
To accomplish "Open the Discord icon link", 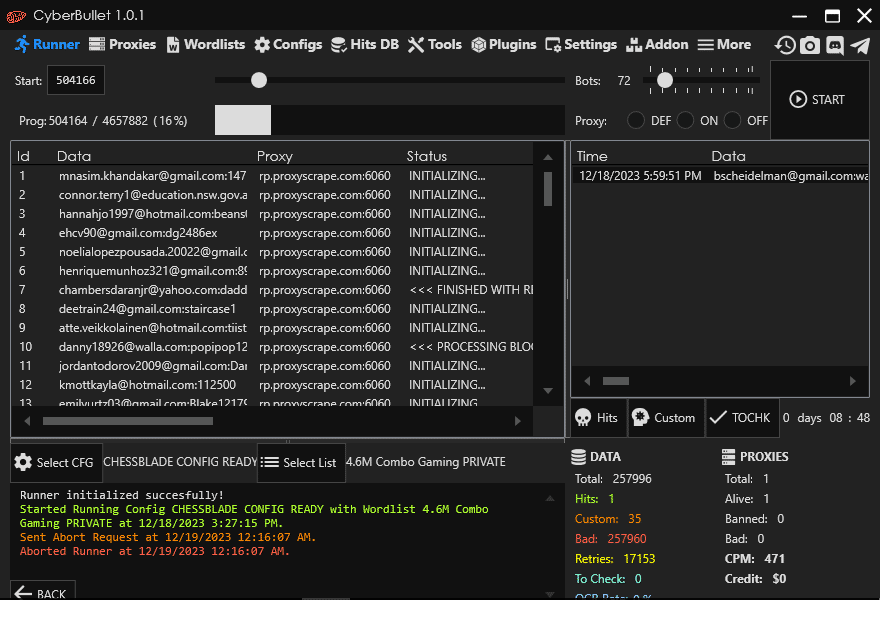I will click(x=835, y=45).
